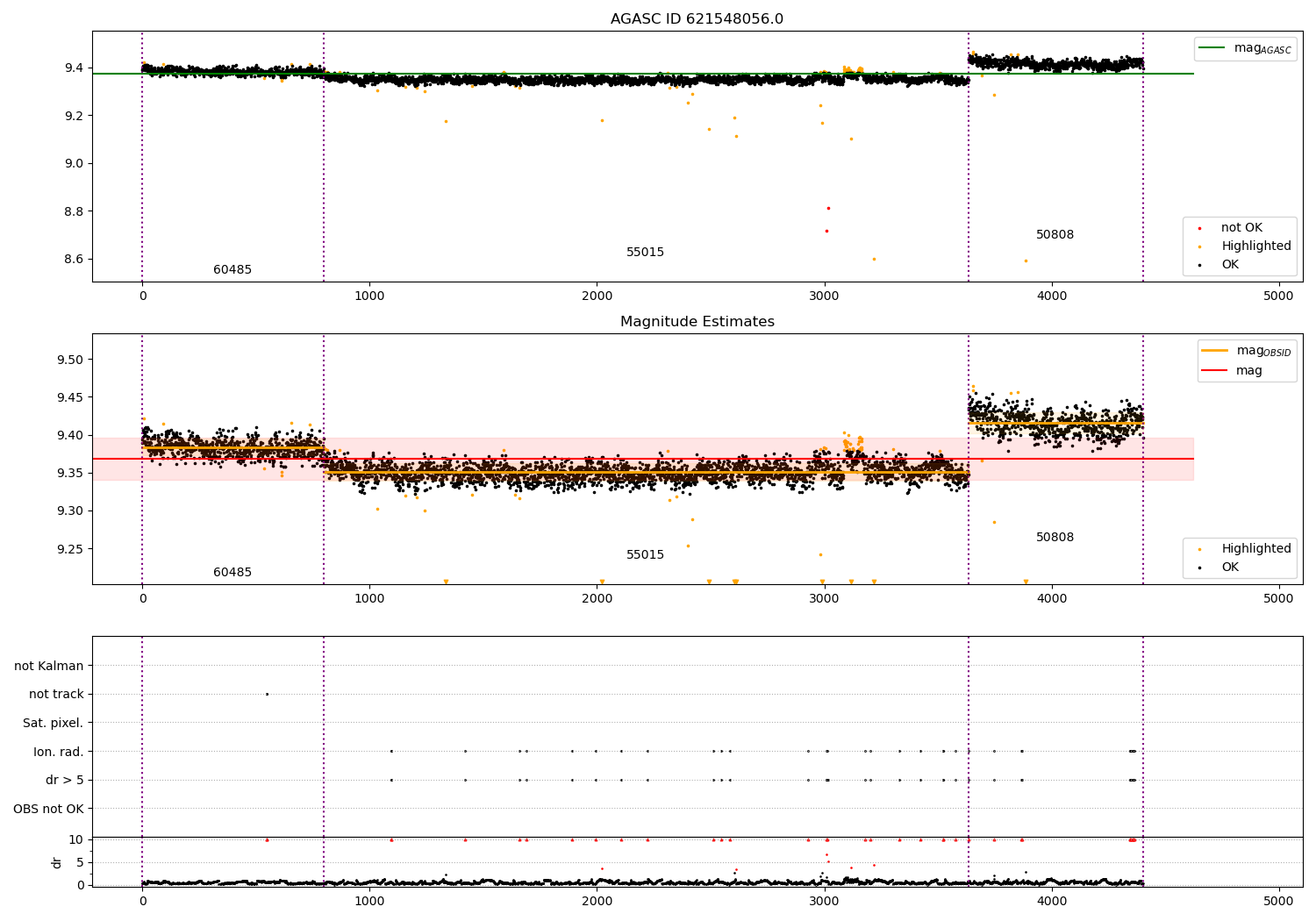Click the 'Highlighted' legend entry in top plot
The height and width of the screenshot is (921, 1316).
point(1255,246)
